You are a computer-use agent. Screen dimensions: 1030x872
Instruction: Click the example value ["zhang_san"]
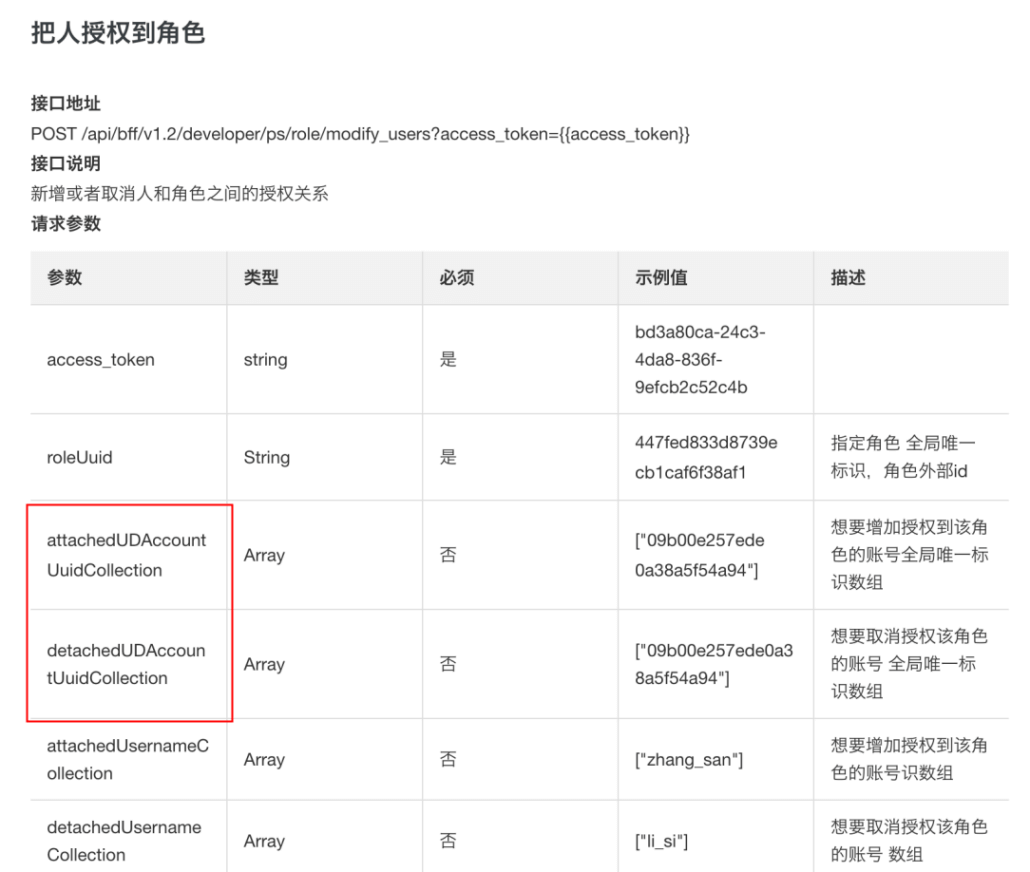pos(689,760)
